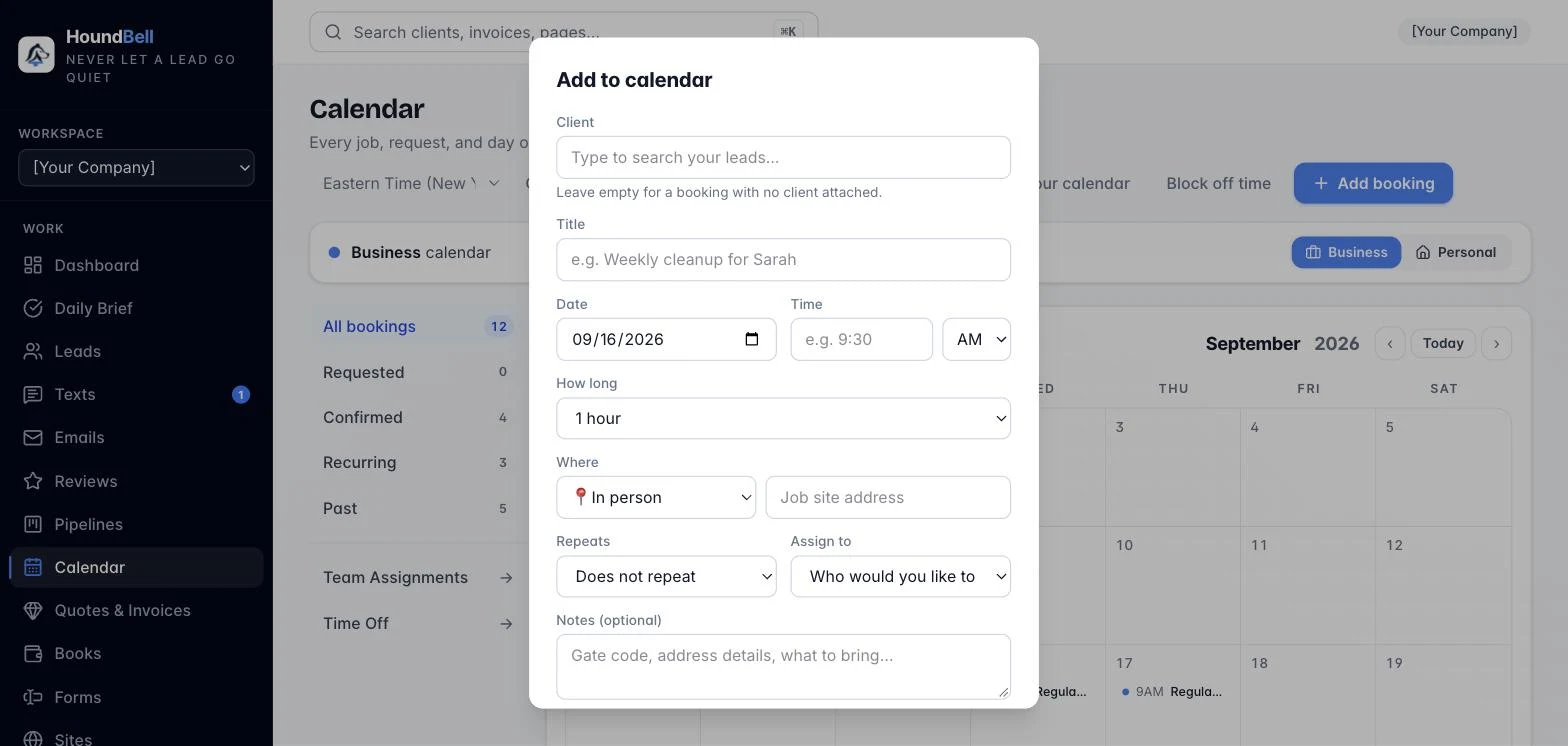Click the Sites globe icon
This screenshot has height=746, width=1568.
33,739
